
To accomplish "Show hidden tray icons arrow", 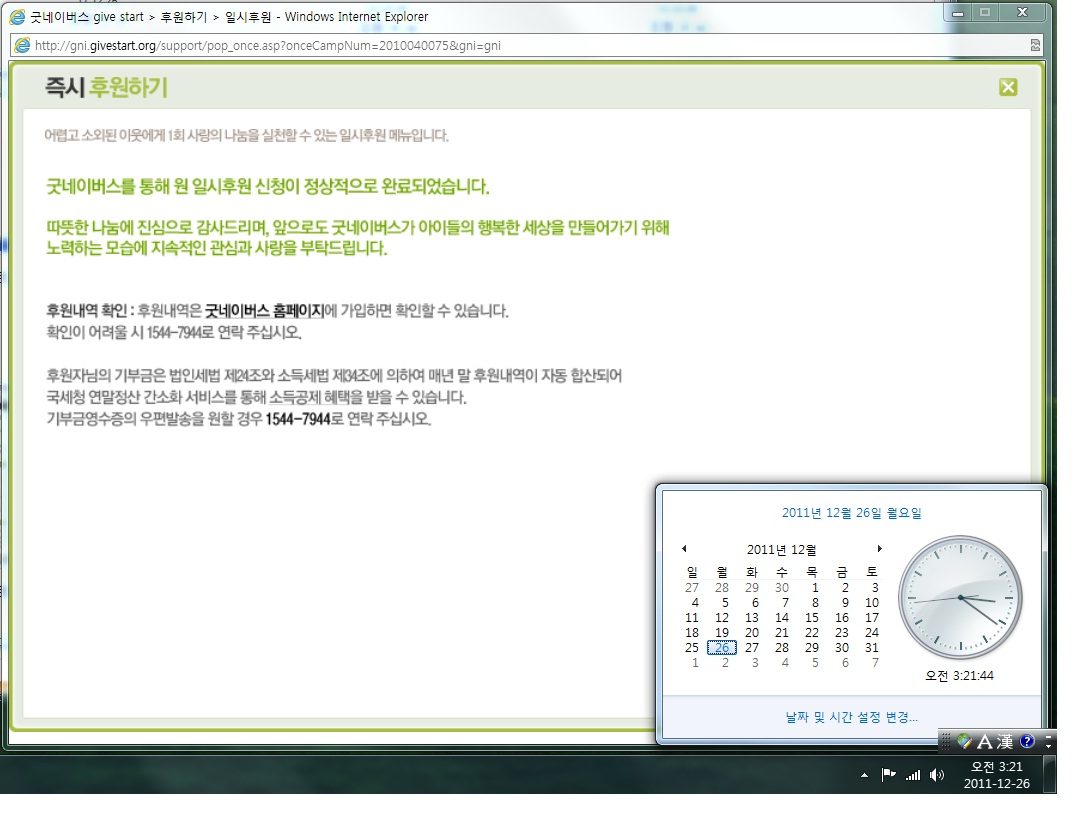I will tap(864, 775).
